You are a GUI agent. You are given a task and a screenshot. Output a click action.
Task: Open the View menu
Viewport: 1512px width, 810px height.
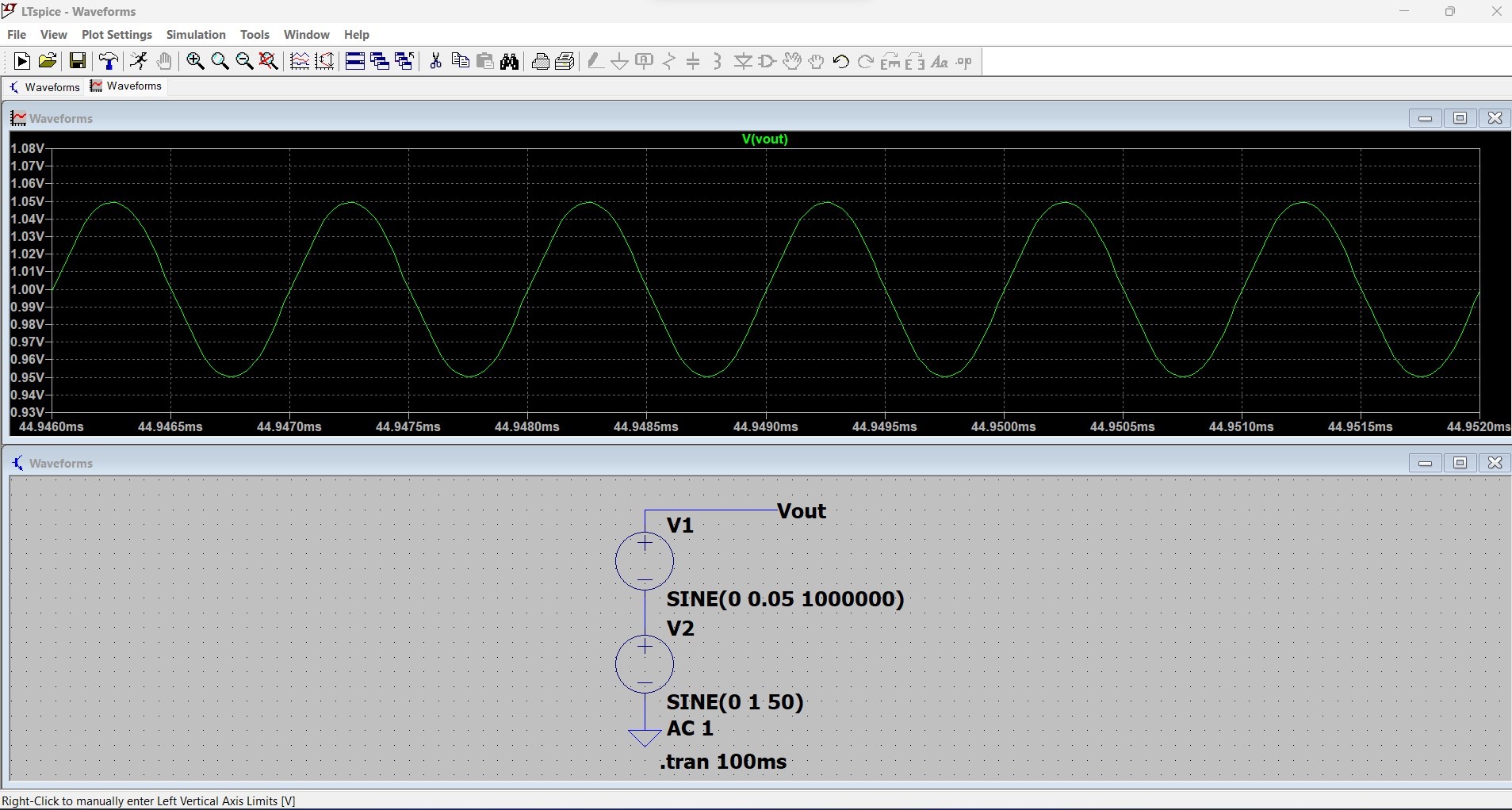tap(54, 35)
